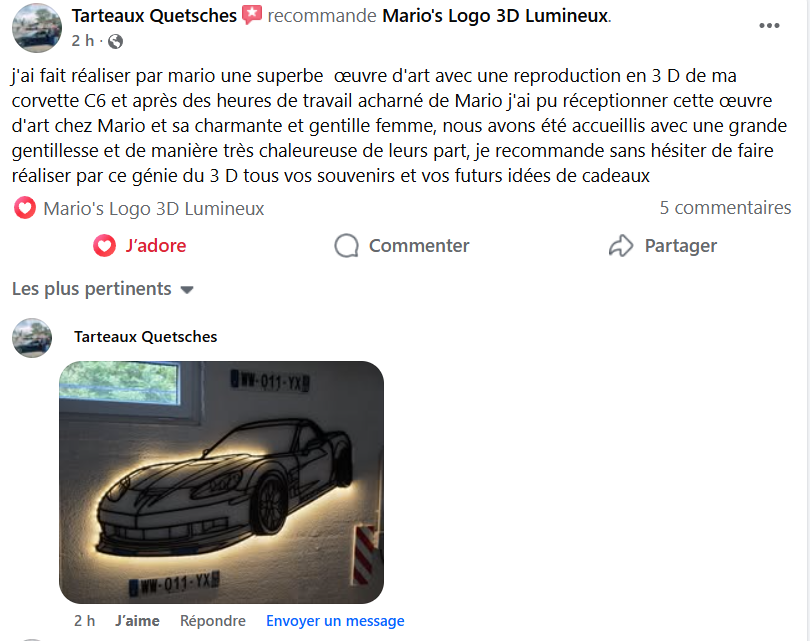This screenshot has height=641, width=810.
Task: Open the three-dot post options menu
Action: (x=769, y=25)
